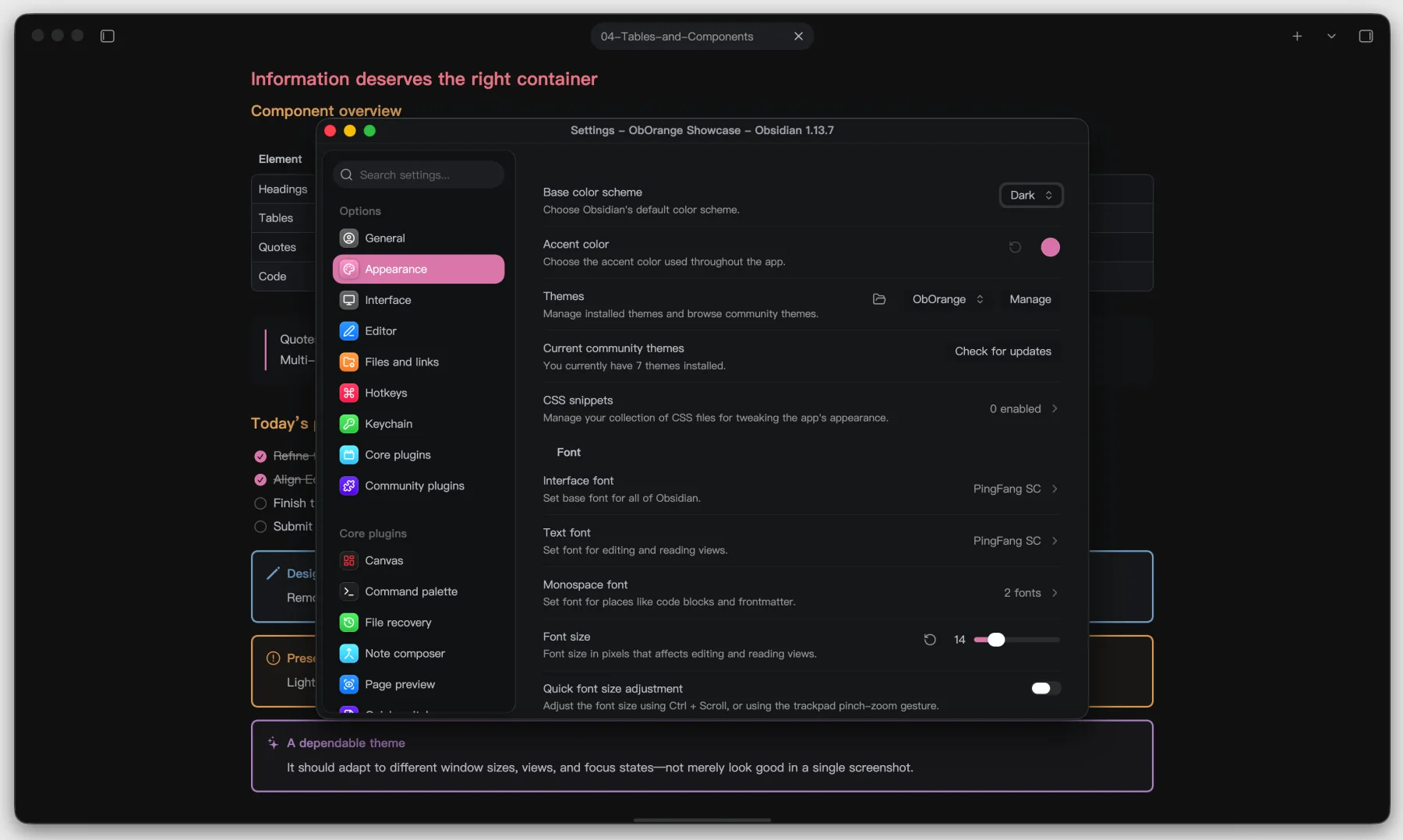Click the Manage themes button

coord(1030,299)
